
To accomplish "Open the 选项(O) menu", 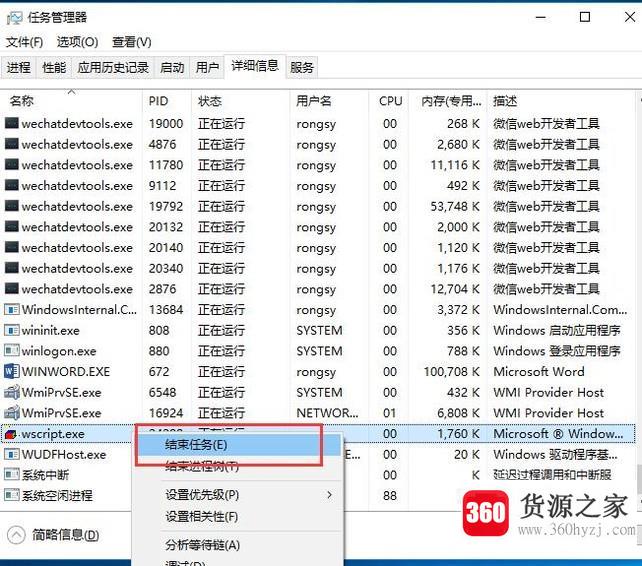I will [77, 42].
